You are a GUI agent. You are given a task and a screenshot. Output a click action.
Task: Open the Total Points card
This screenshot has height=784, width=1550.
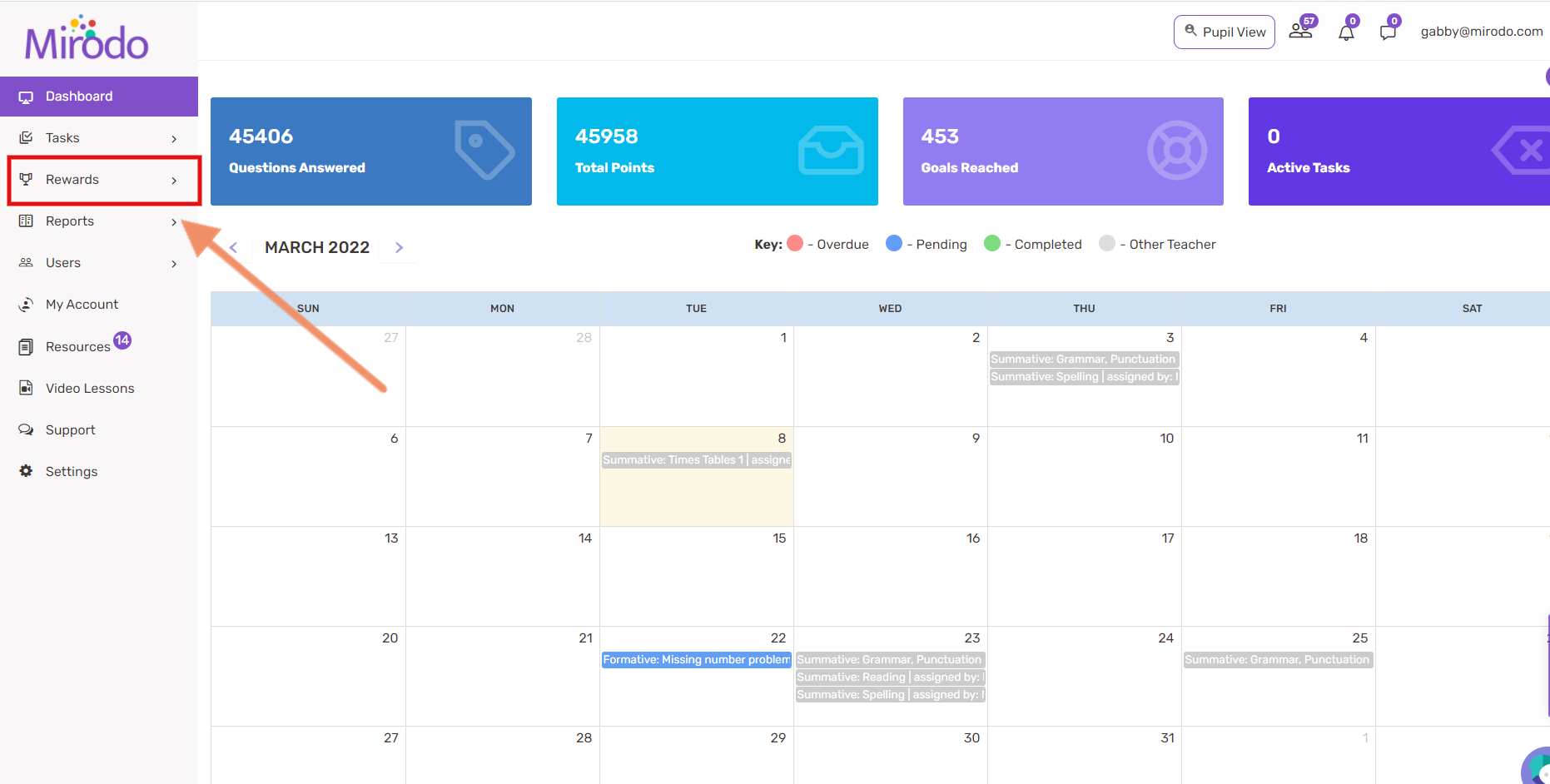pyautogui.click(x=718, y=151)
